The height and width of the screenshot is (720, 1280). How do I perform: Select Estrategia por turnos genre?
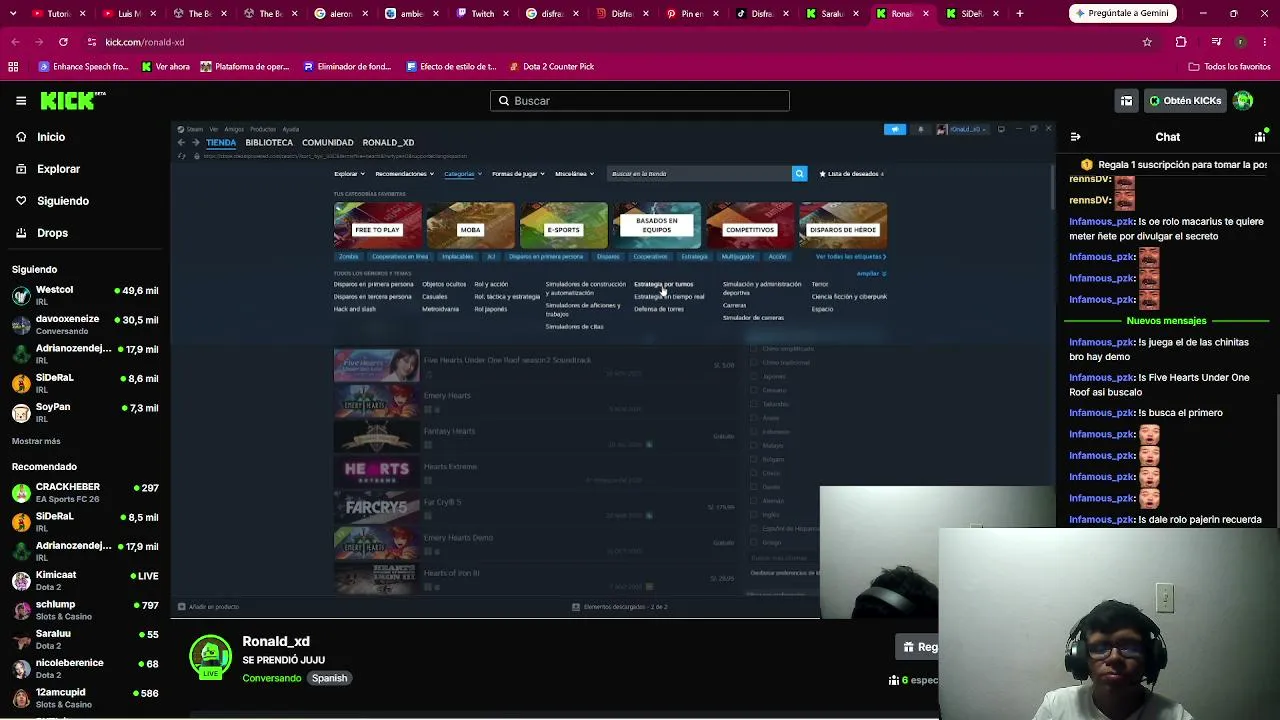pyautogui.click(x=663, y=284)
